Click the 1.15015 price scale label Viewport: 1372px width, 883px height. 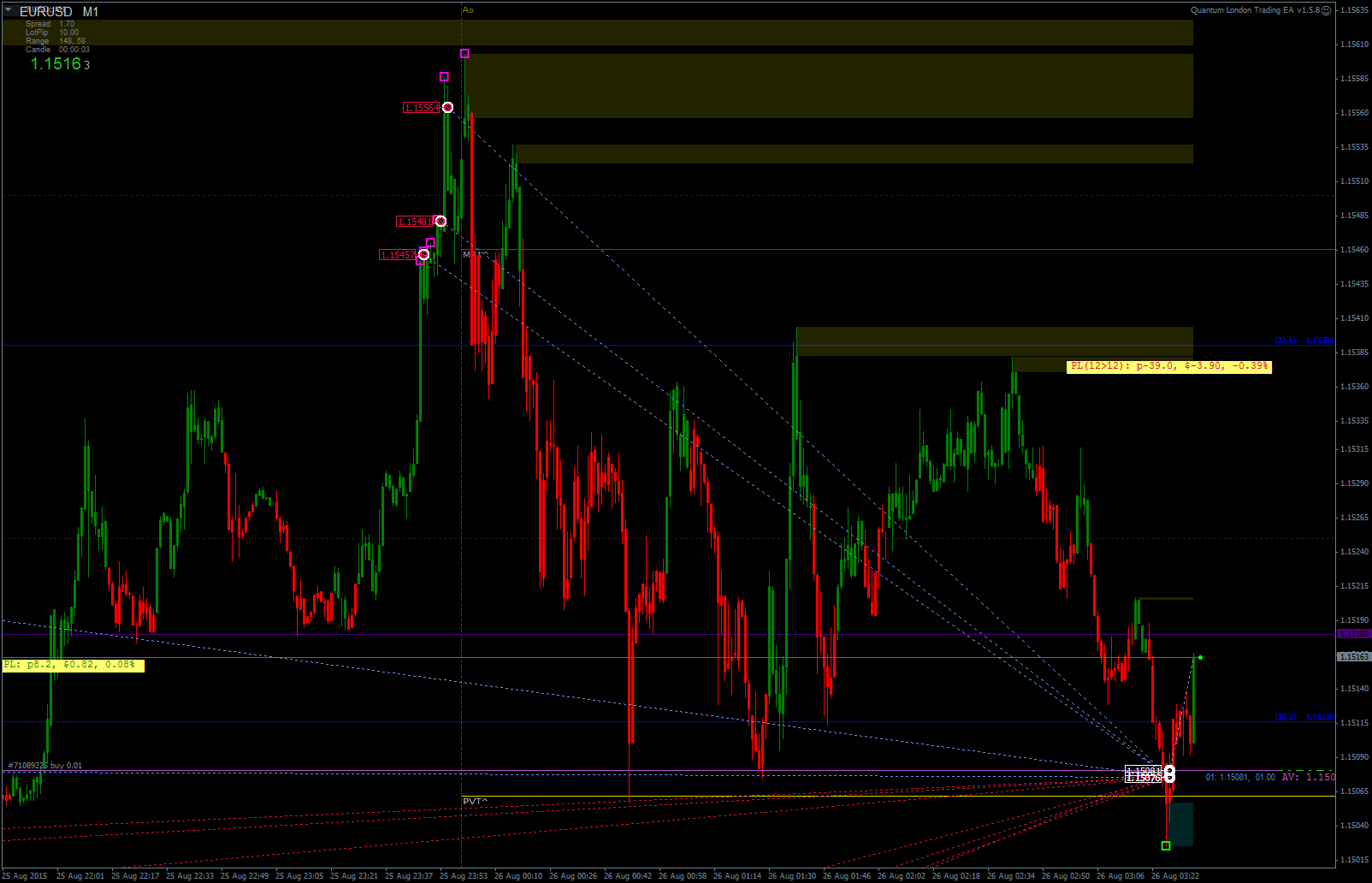[x=1353, y=860]
